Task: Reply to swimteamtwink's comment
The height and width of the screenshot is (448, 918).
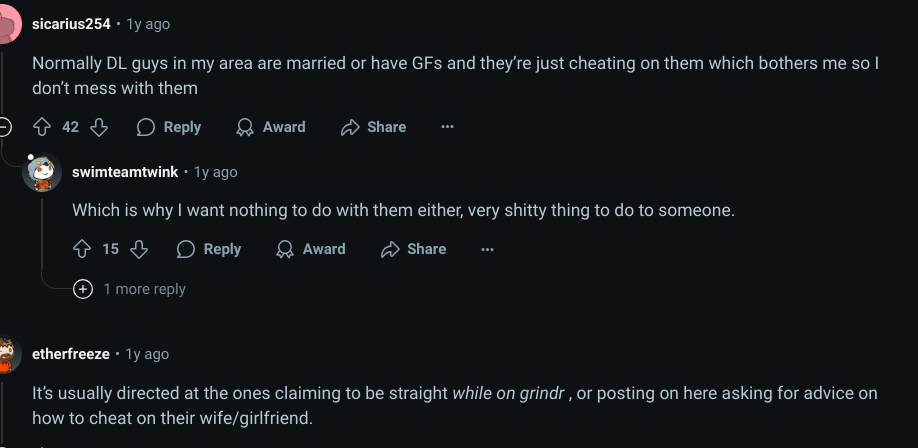Action: pos(209,249)
